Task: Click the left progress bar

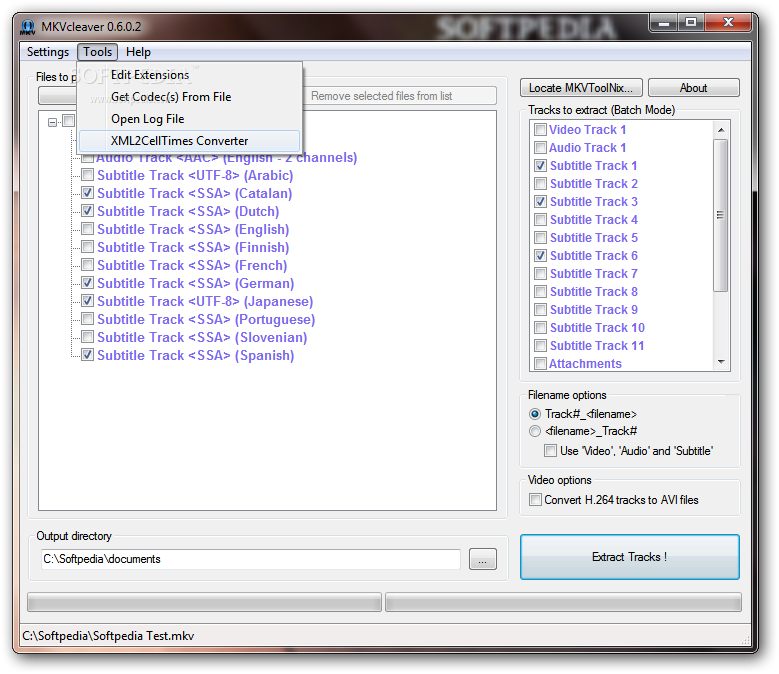Action: click(204, 602)
